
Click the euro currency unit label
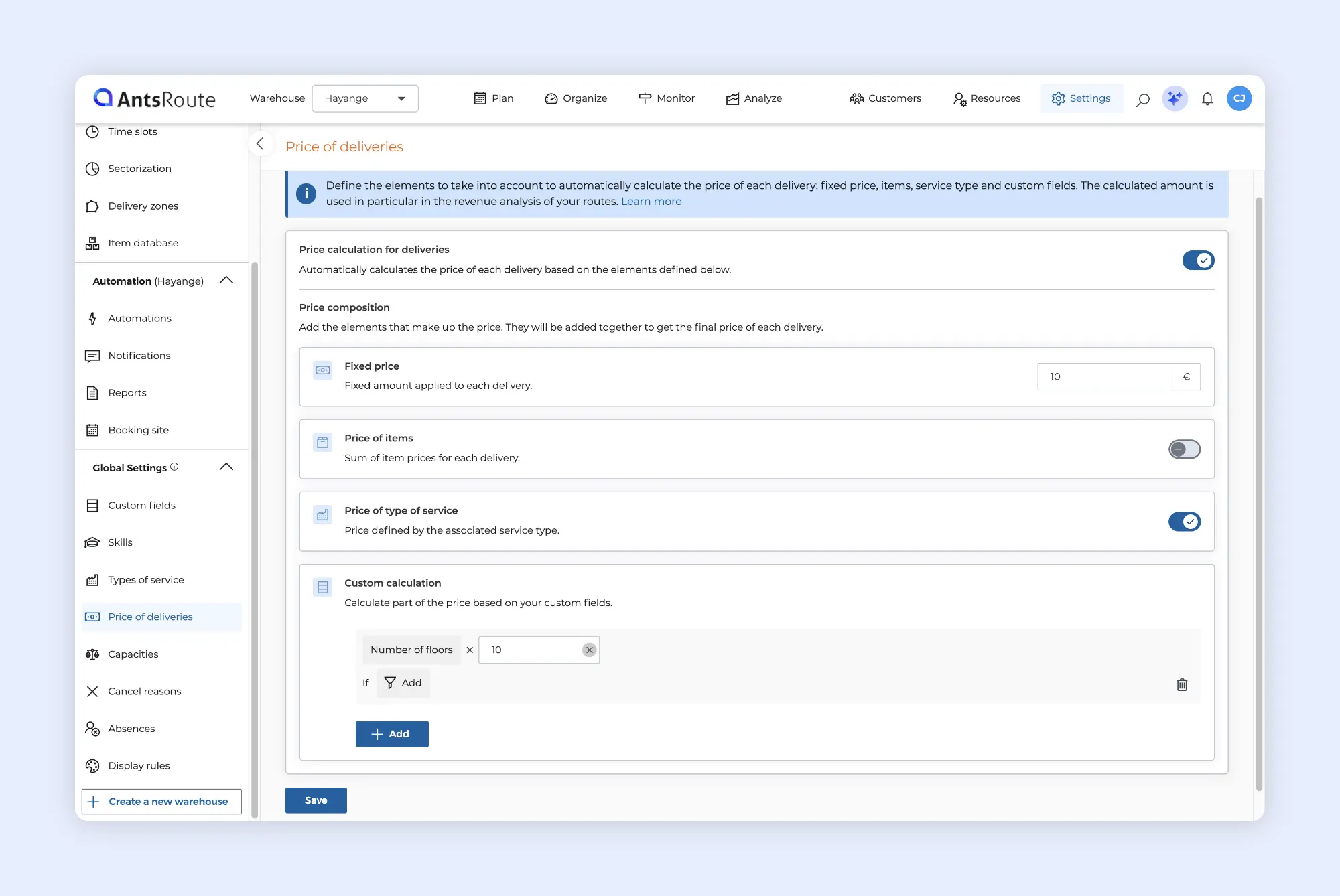click(x=1187, y=376)
